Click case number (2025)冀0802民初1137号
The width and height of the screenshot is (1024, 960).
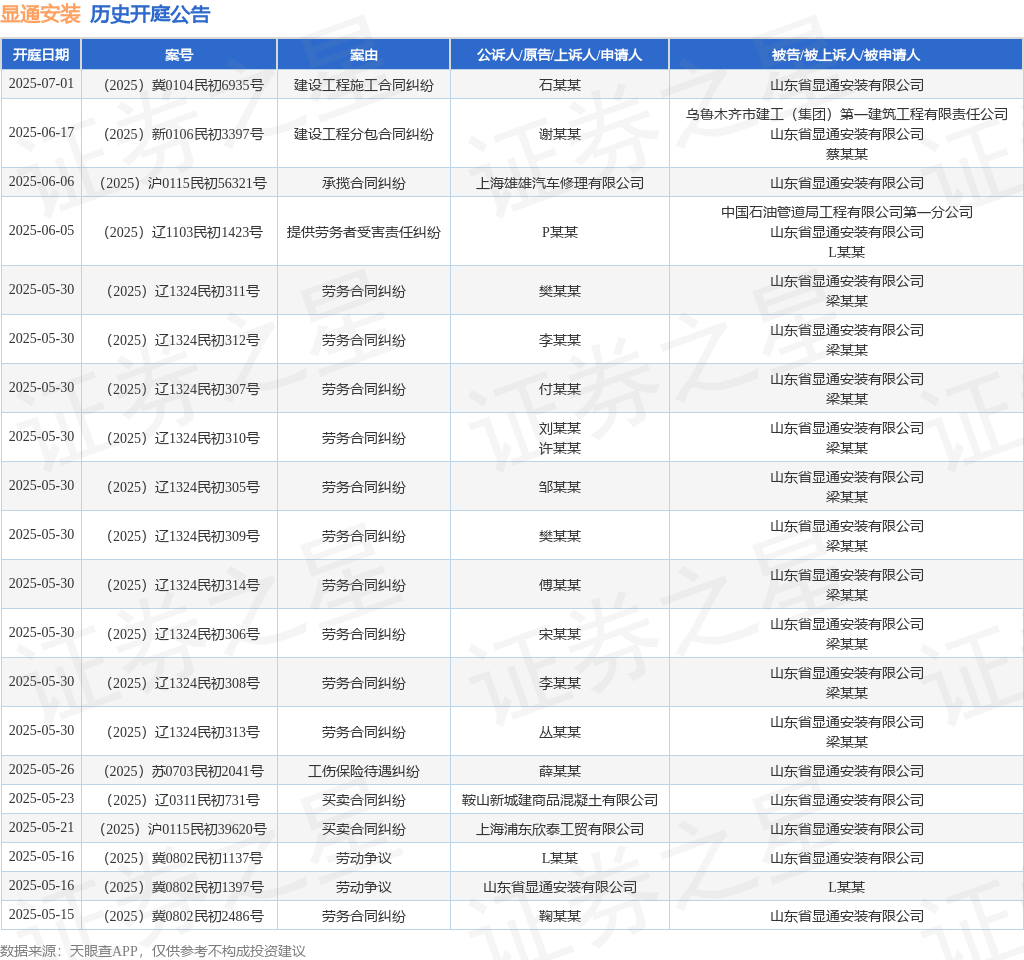coord(179,857)
